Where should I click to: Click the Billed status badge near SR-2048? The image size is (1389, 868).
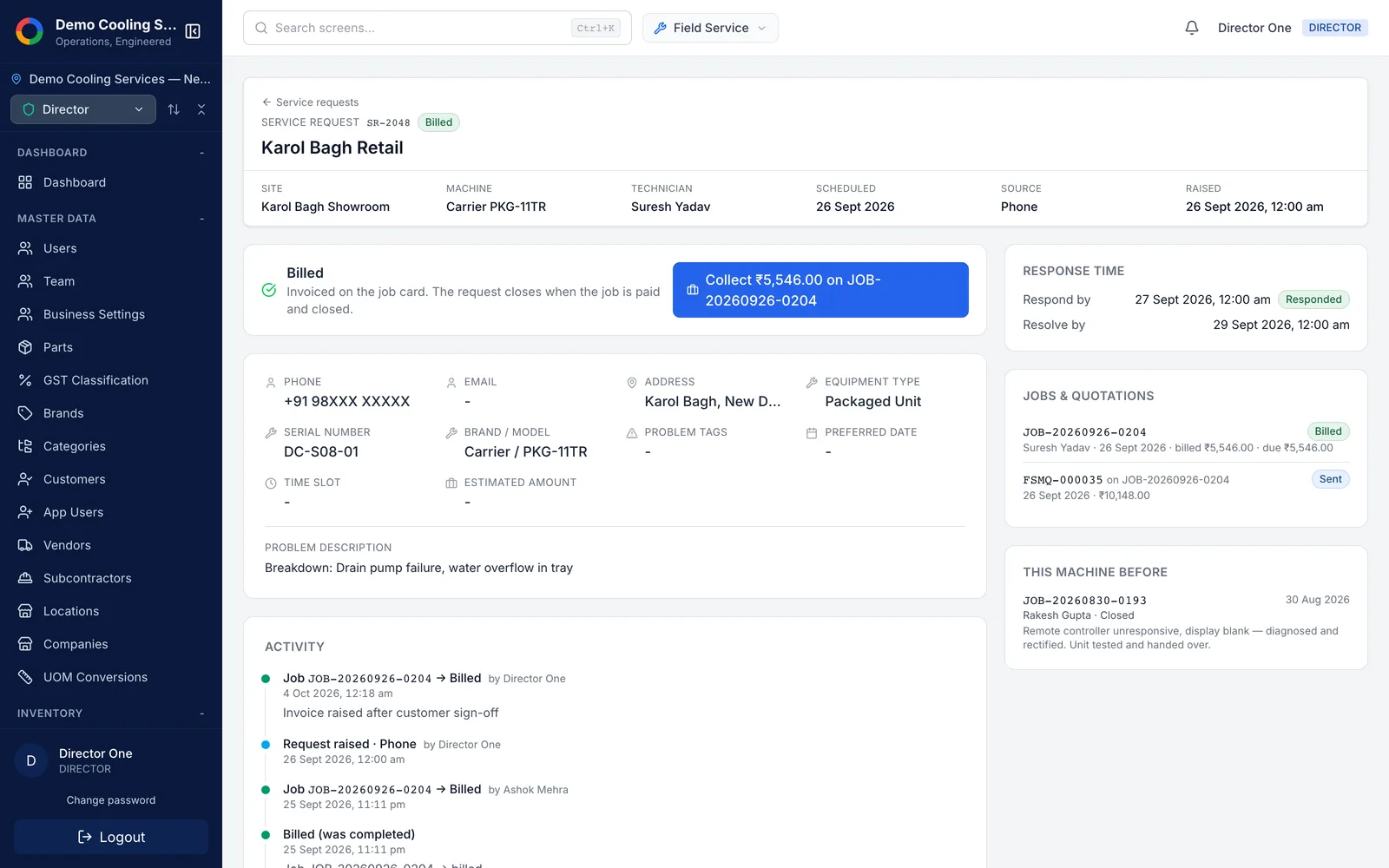(438, 122)
